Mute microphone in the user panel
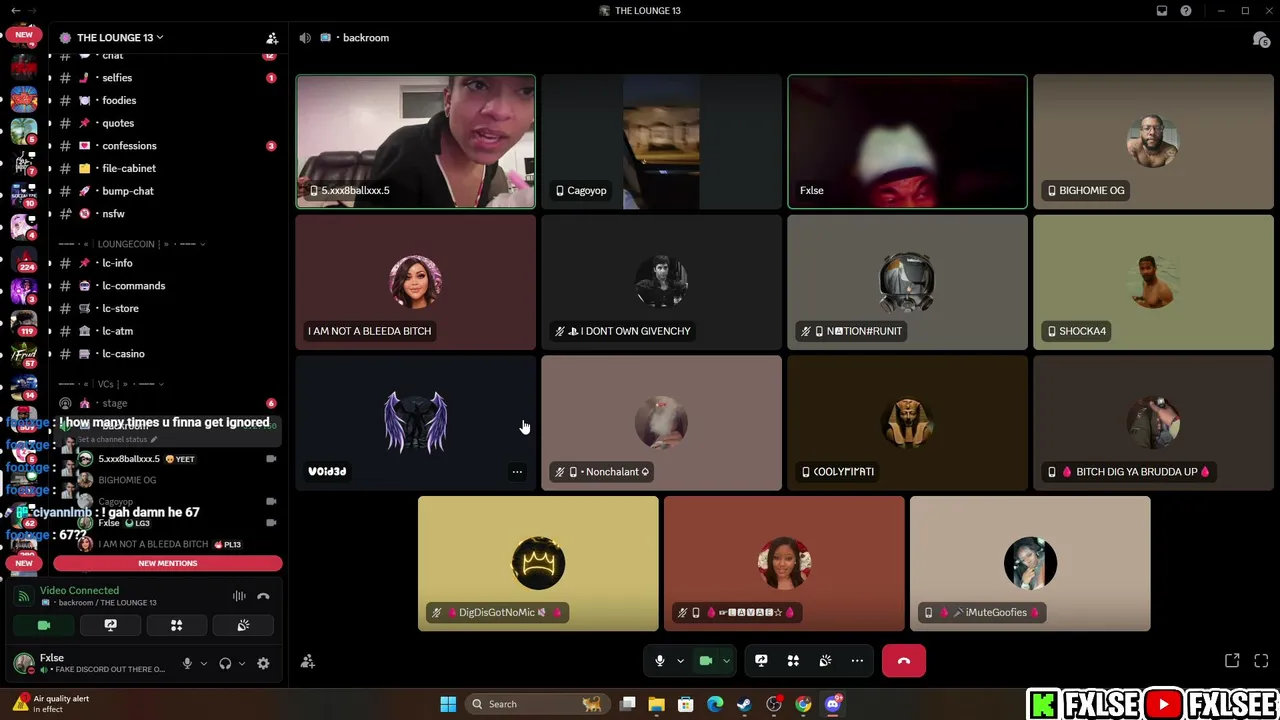 187,663
